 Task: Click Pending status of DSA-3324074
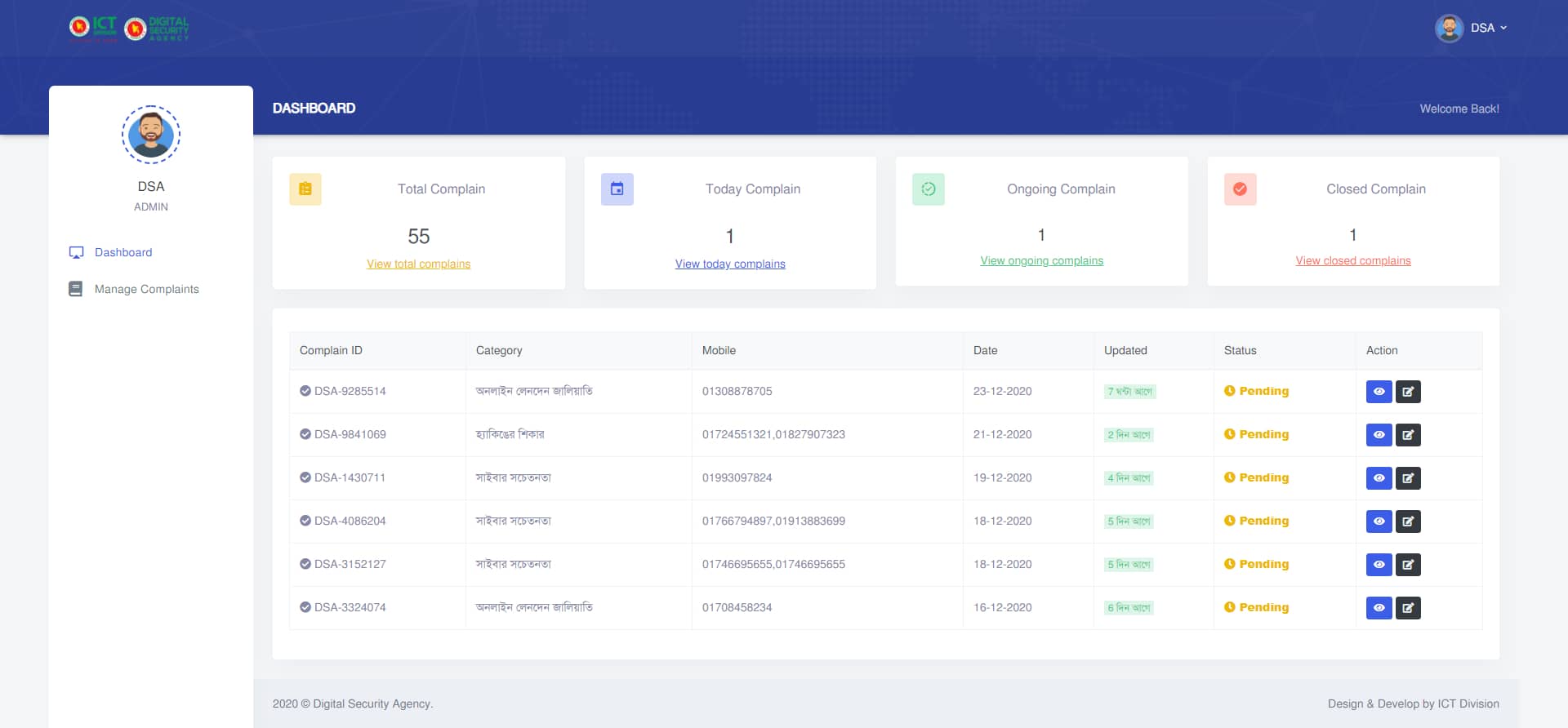[x=1257, y=607]
